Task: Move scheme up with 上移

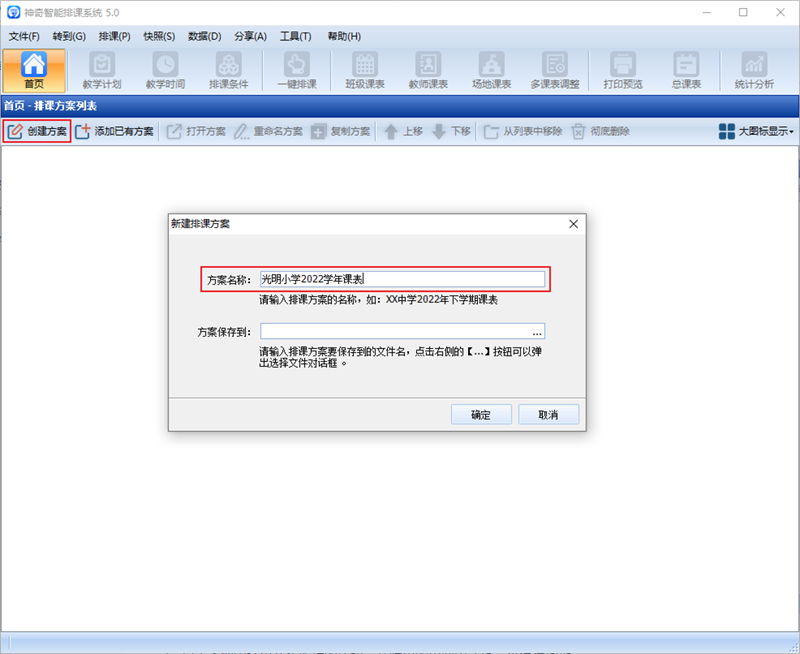Action: coord(403,131)
